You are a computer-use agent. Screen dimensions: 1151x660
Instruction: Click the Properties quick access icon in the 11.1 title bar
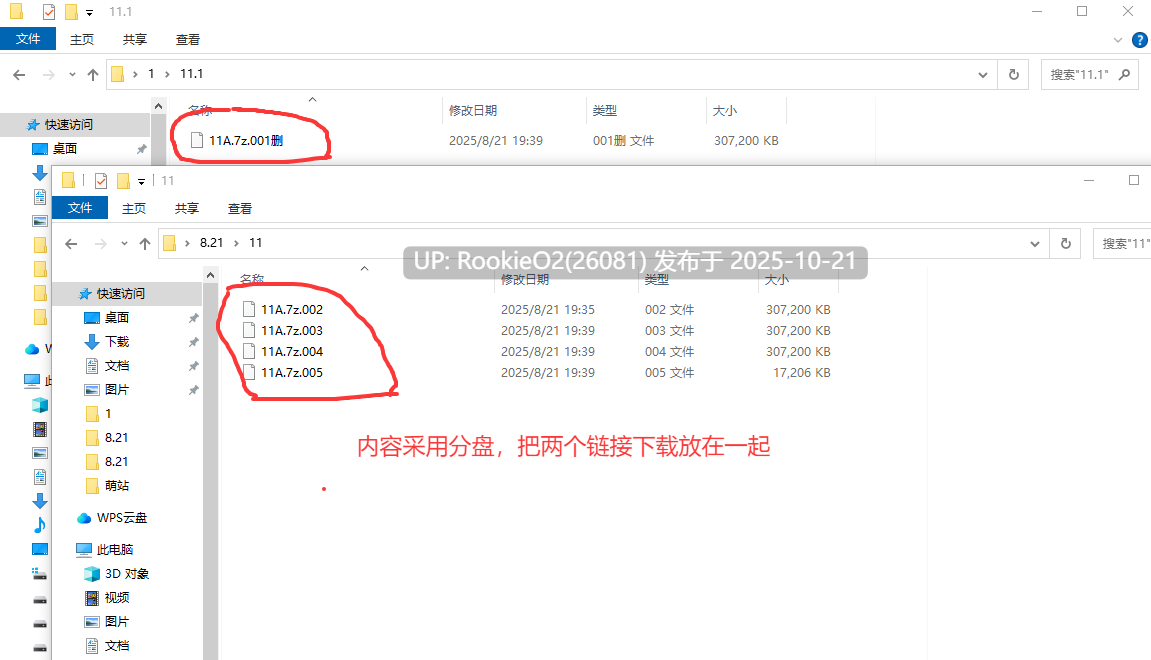[48, 12]
